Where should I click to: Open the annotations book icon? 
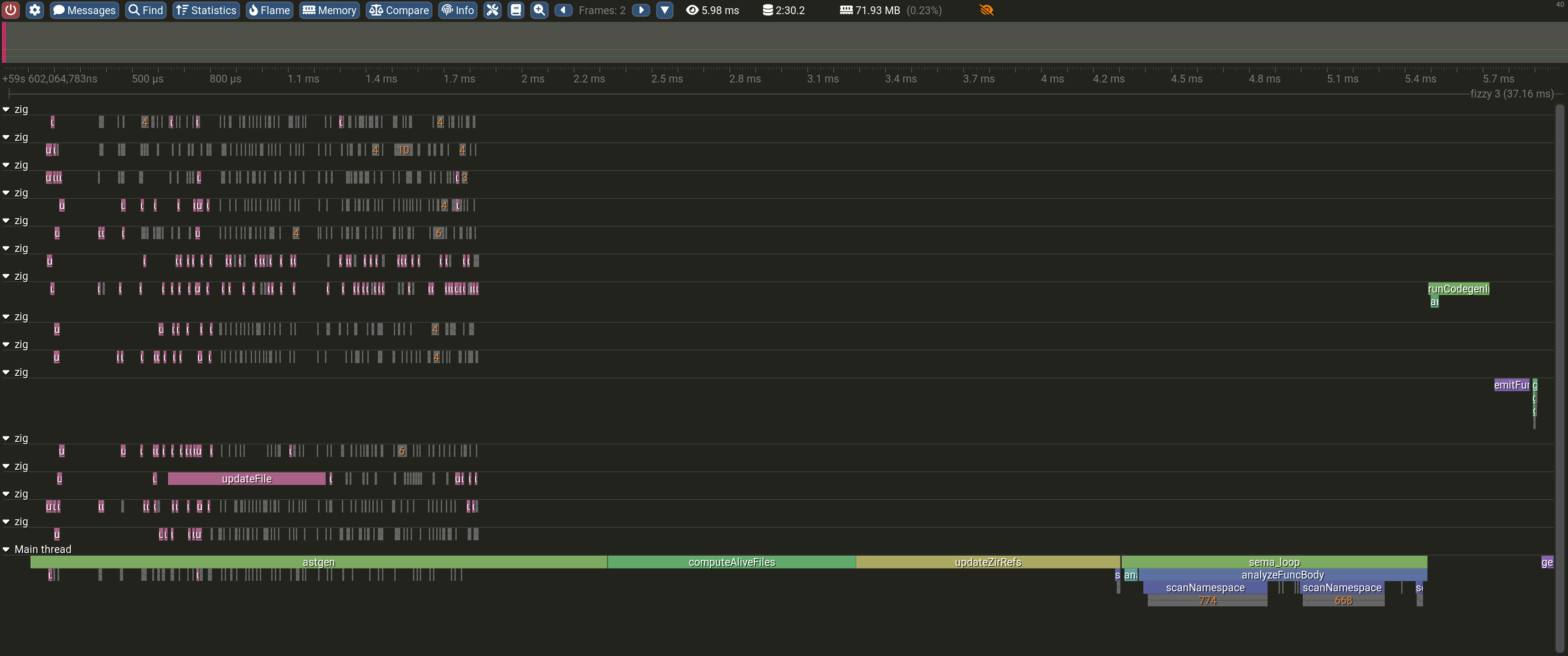pyautogui.click(x=516, y=10)
